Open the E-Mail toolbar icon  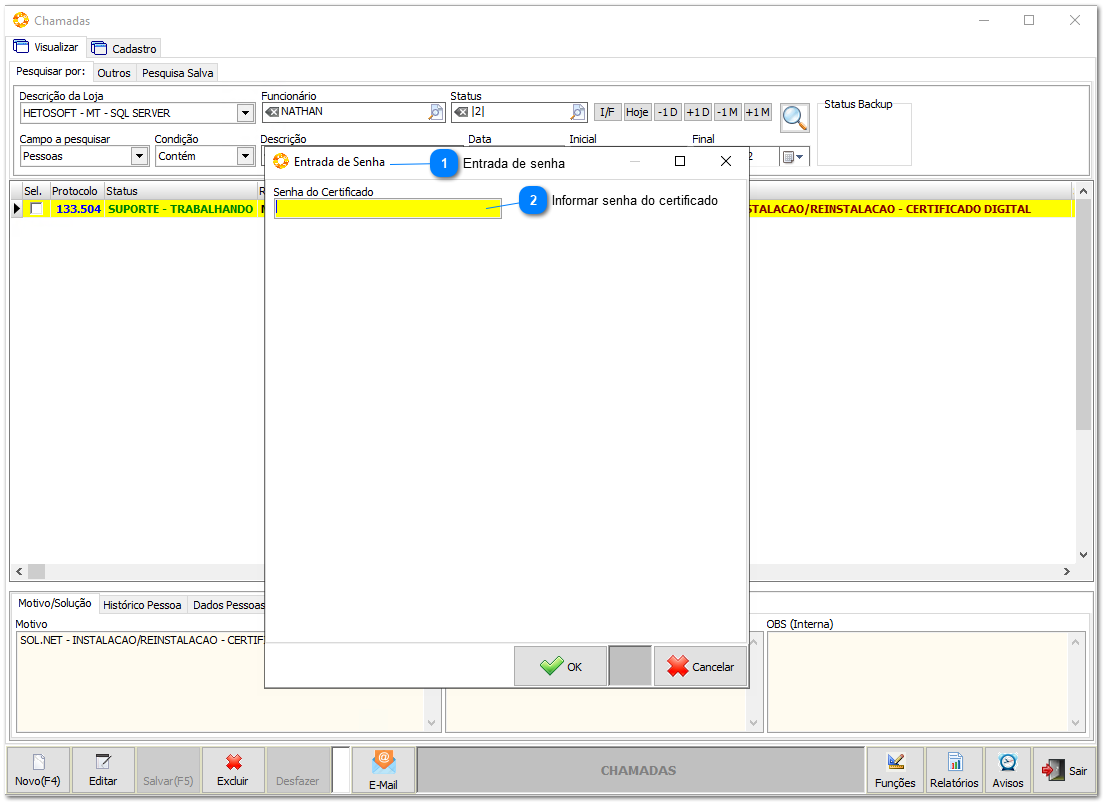(x=383, y=770)
